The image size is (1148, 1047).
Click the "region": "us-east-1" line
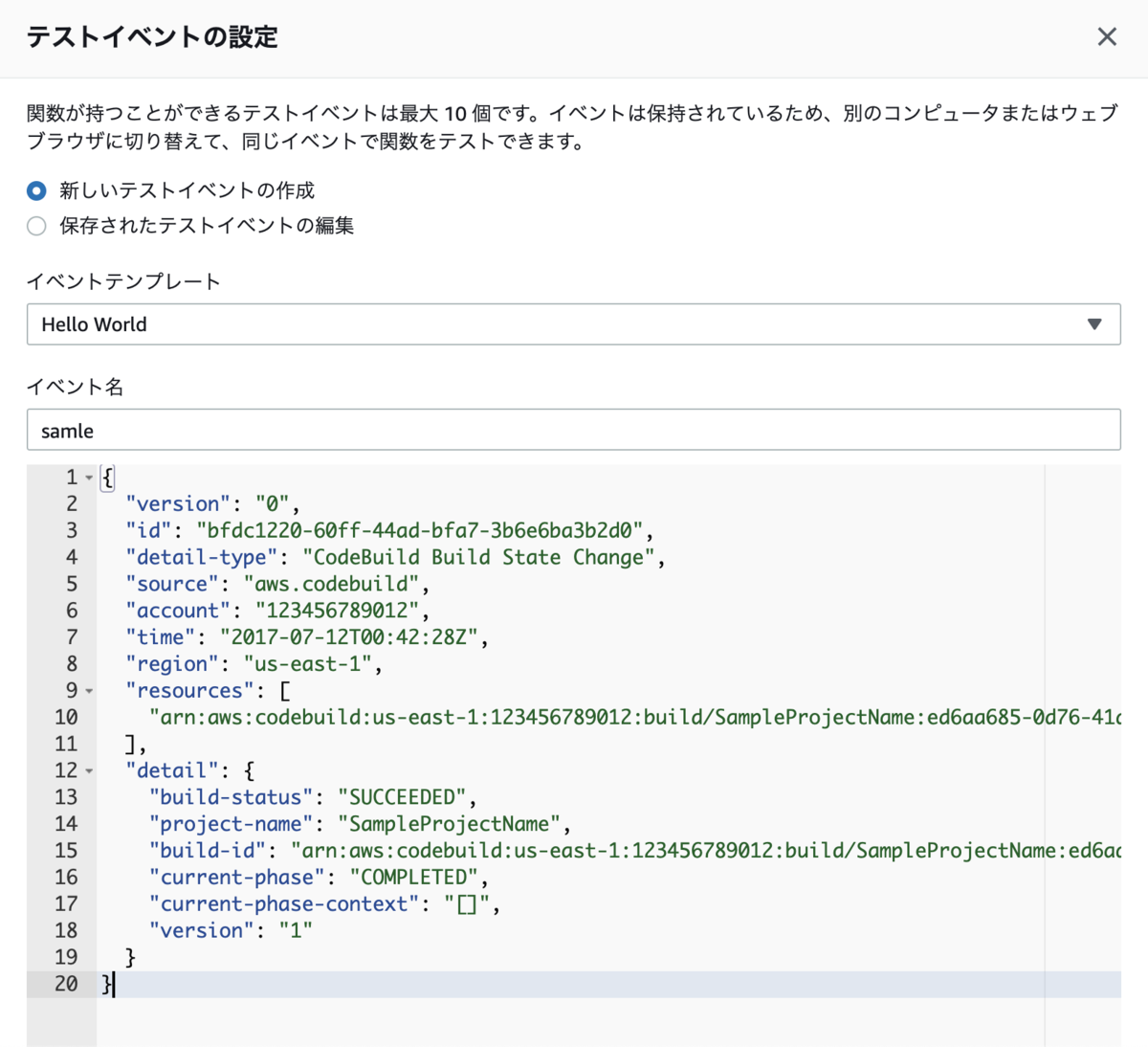click(x=254, y=664)
